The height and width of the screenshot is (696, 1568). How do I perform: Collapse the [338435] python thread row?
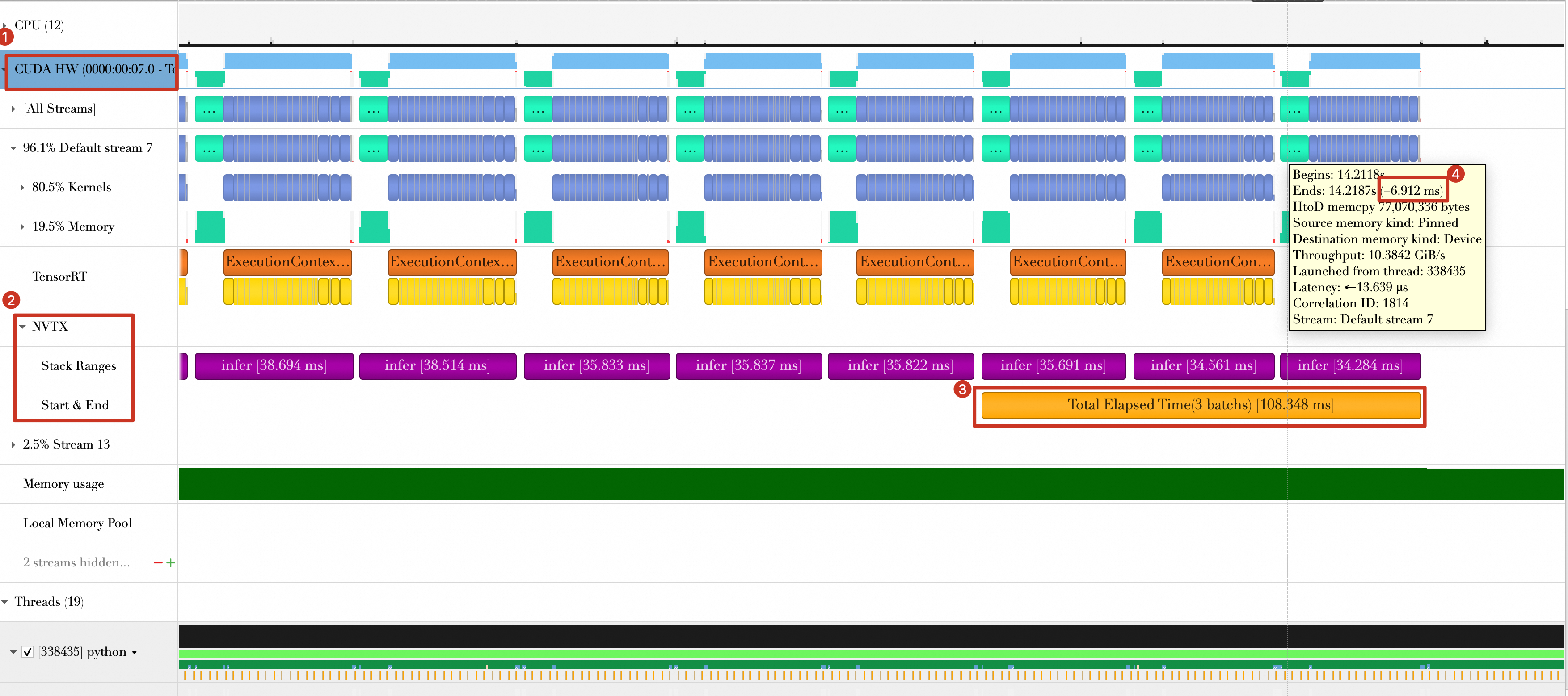click(13, 652)
